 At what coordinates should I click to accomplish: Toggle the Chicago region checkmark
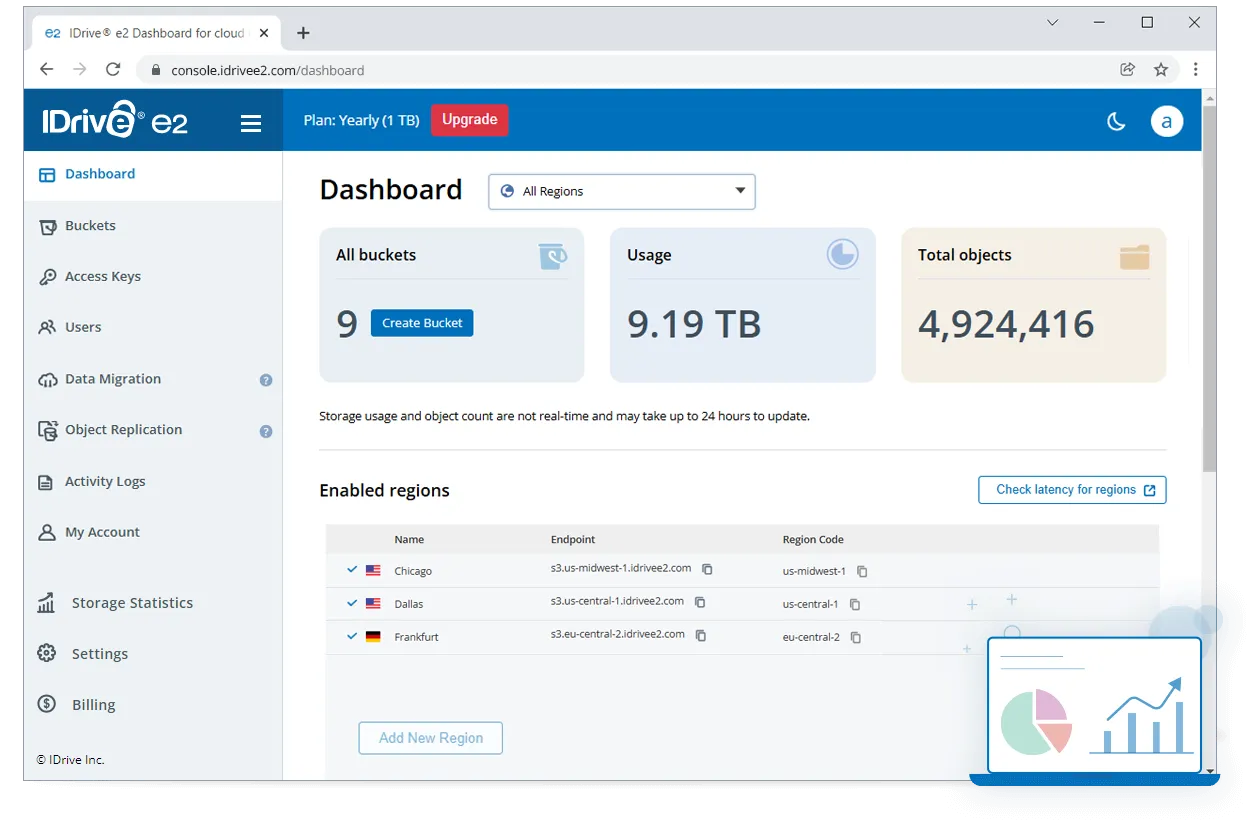tap(352, 570)
